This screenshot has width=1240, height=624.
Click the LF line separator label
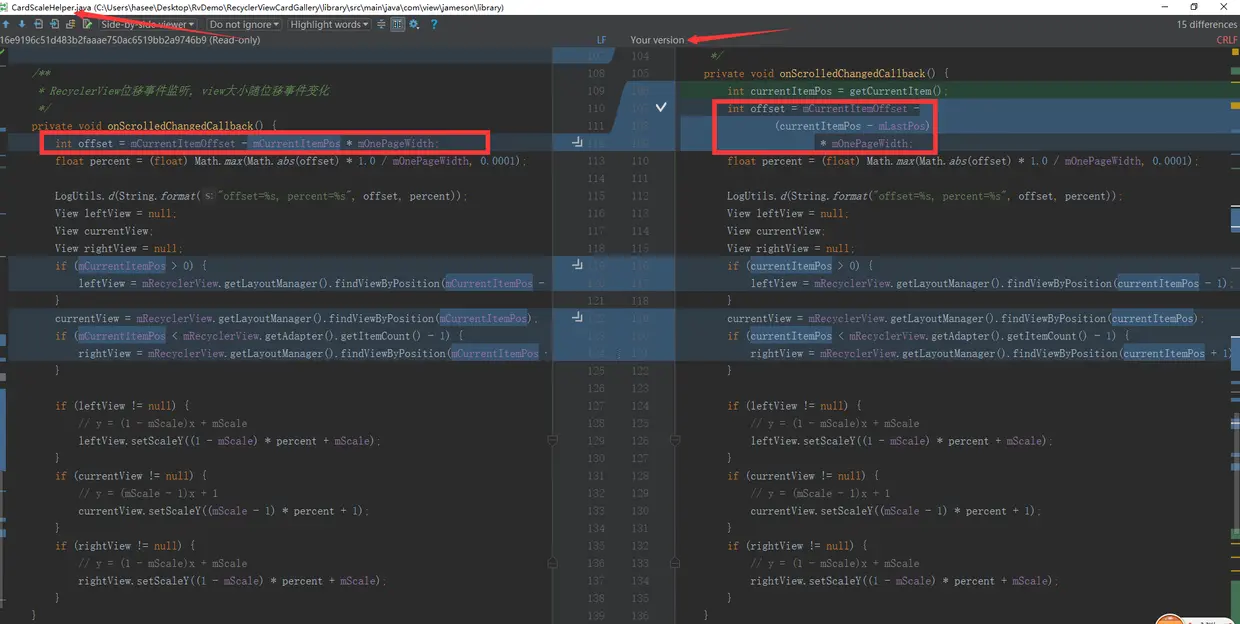point(602,40)
